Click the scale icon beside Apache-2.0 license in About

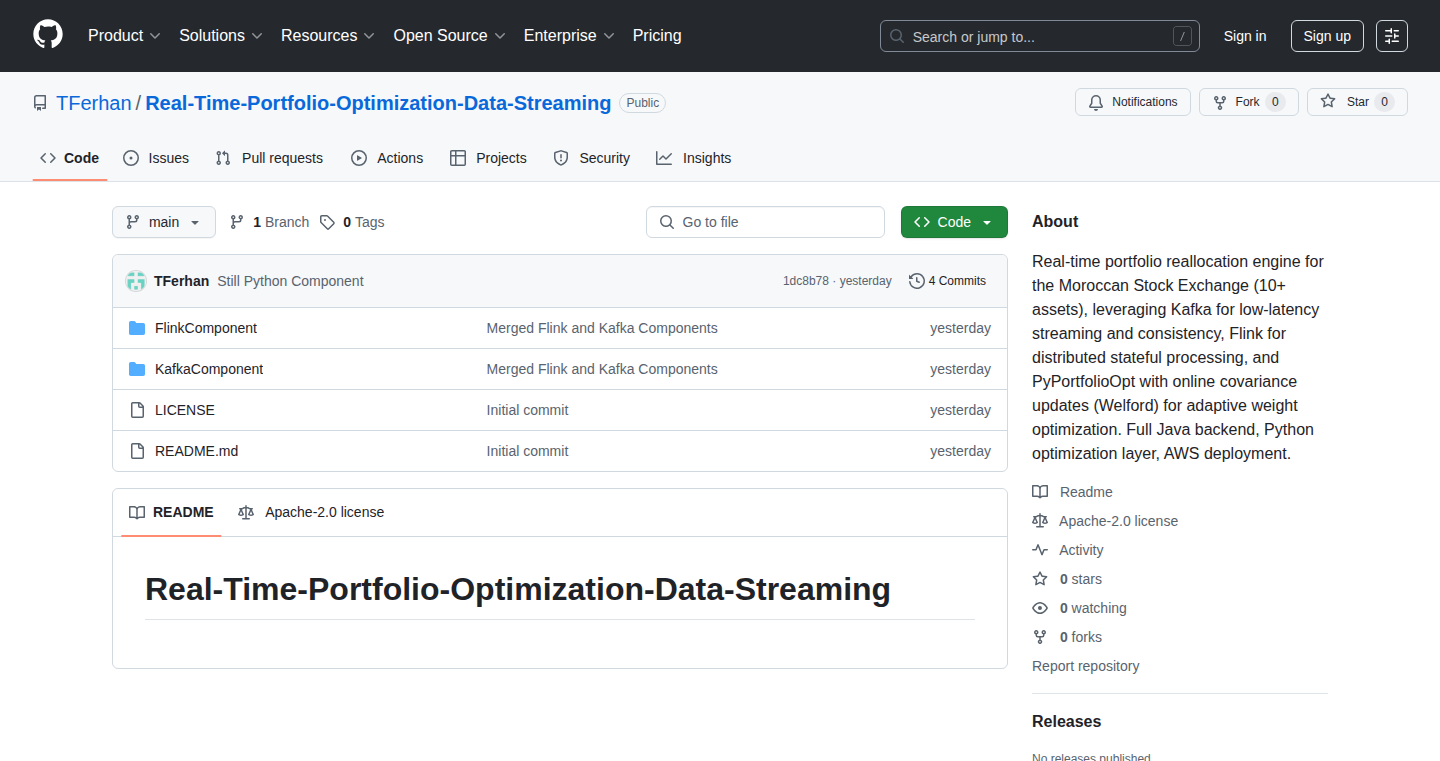pos(1040,521)
